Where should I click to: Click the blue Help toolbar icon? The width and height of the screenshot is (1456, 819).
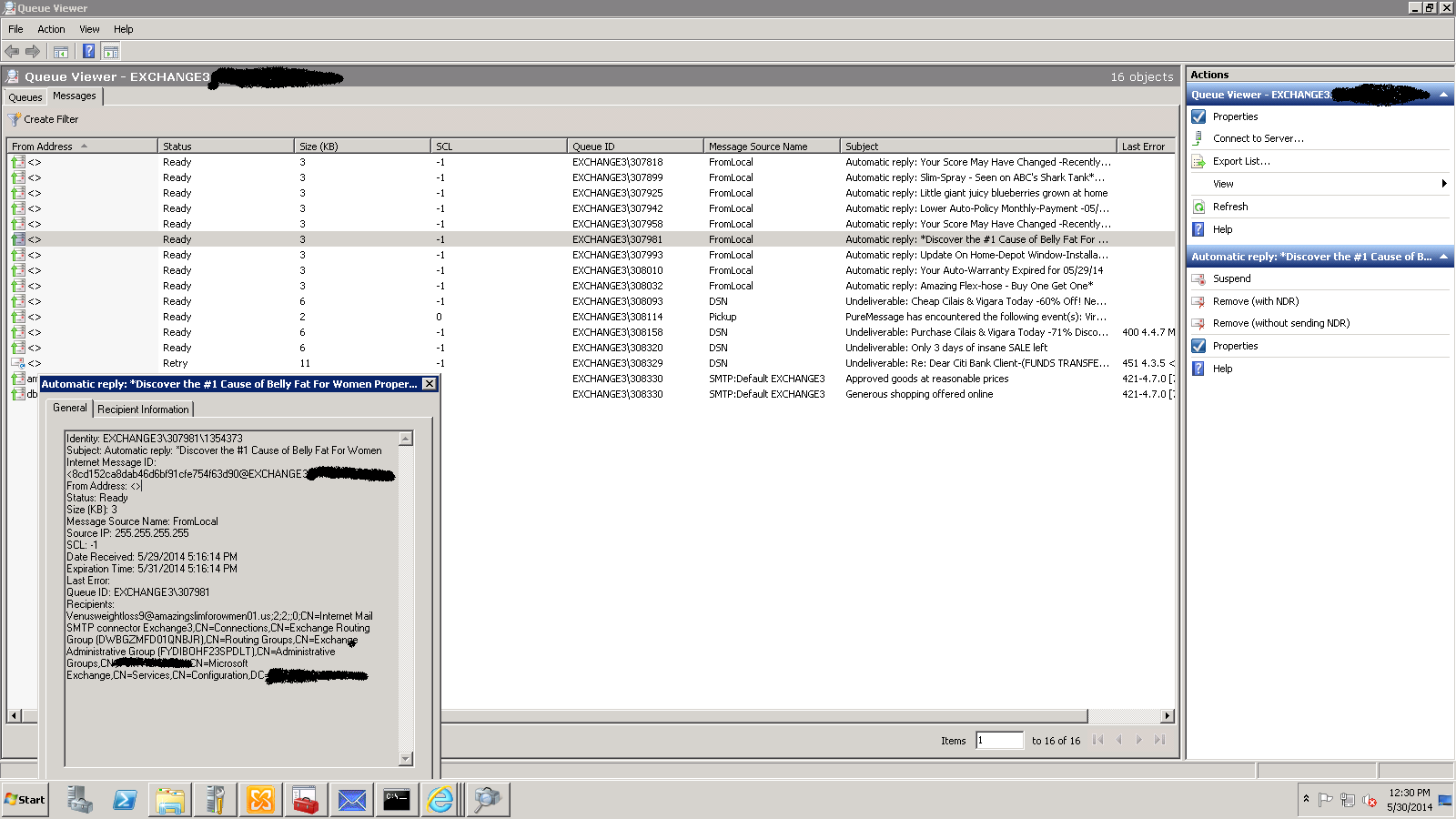coord(89,51)
